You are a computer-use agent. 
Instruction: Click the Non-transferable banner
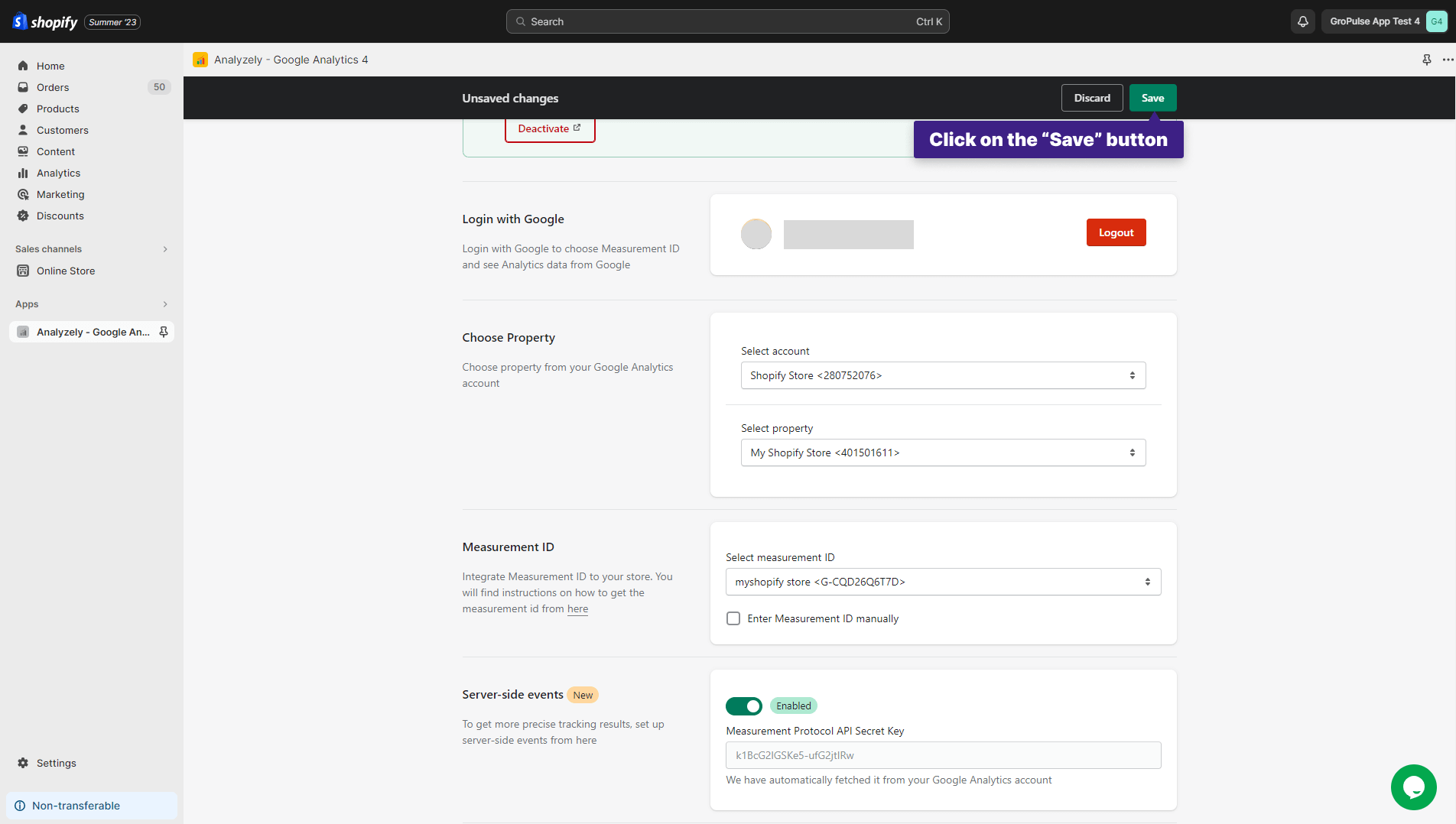(92, 806)
